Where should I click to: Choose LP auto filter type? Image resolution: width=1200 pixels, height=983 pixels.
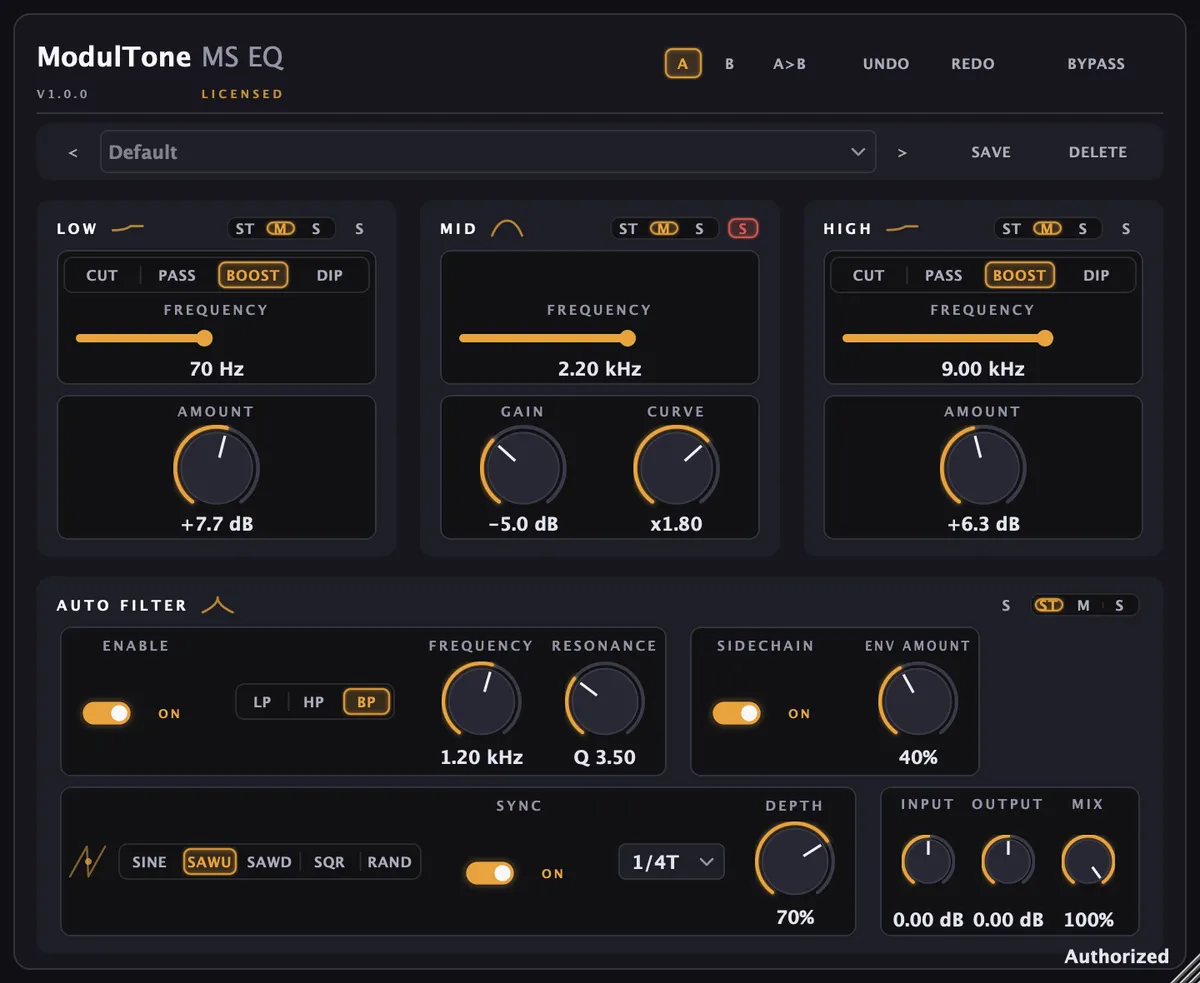click(x=262, y=702)
